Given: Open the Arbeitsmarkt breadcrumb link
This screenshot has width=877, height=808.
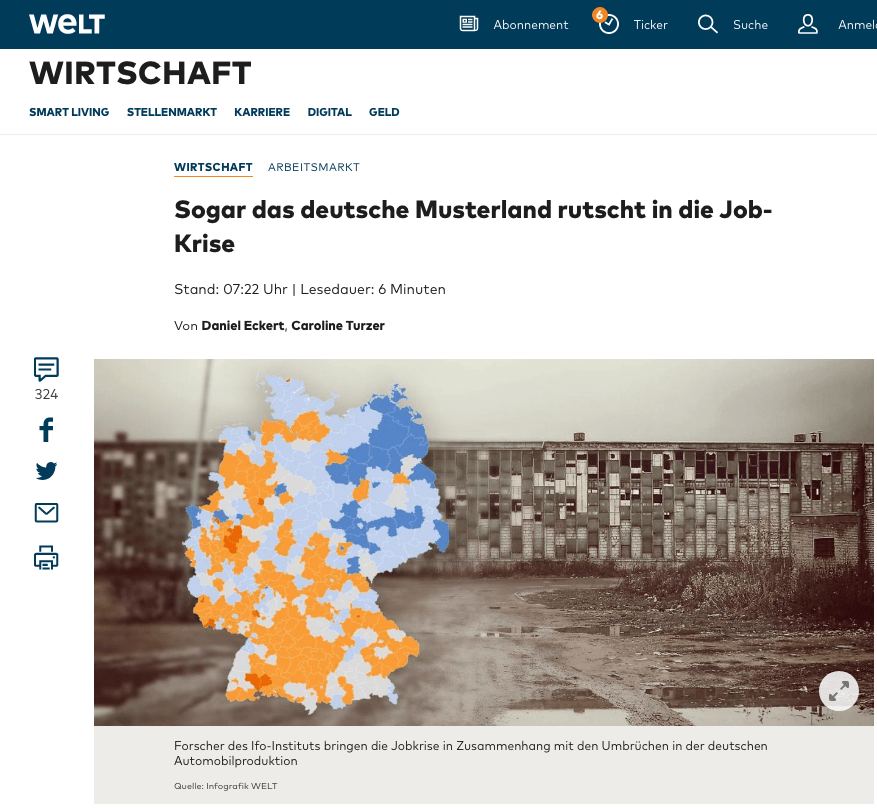Looking at the screenshot, I should [314, 167].
